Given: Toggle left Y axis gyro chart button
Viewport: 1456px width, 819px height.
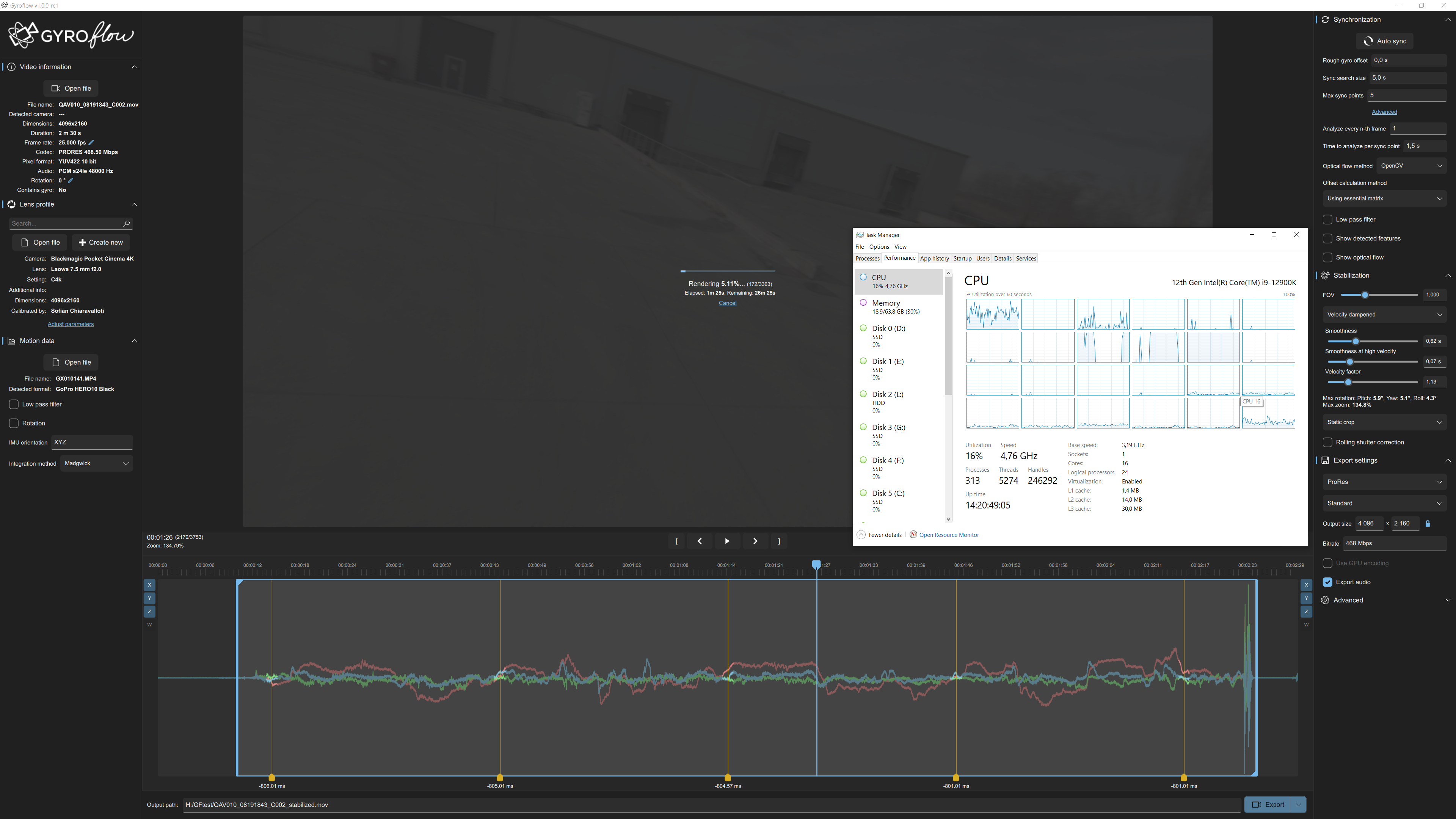Looking at the screenshot, I should coord(149,598).
